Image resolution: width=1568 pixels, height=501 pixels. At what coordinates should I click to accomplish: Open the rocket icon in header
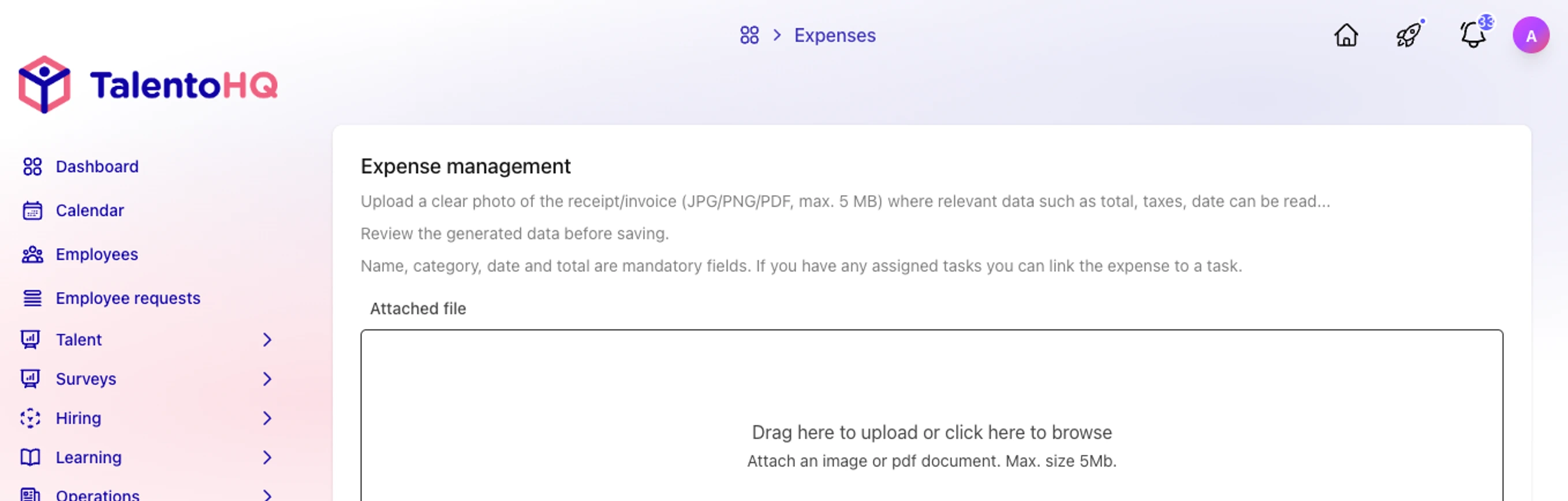point(1409,35)
